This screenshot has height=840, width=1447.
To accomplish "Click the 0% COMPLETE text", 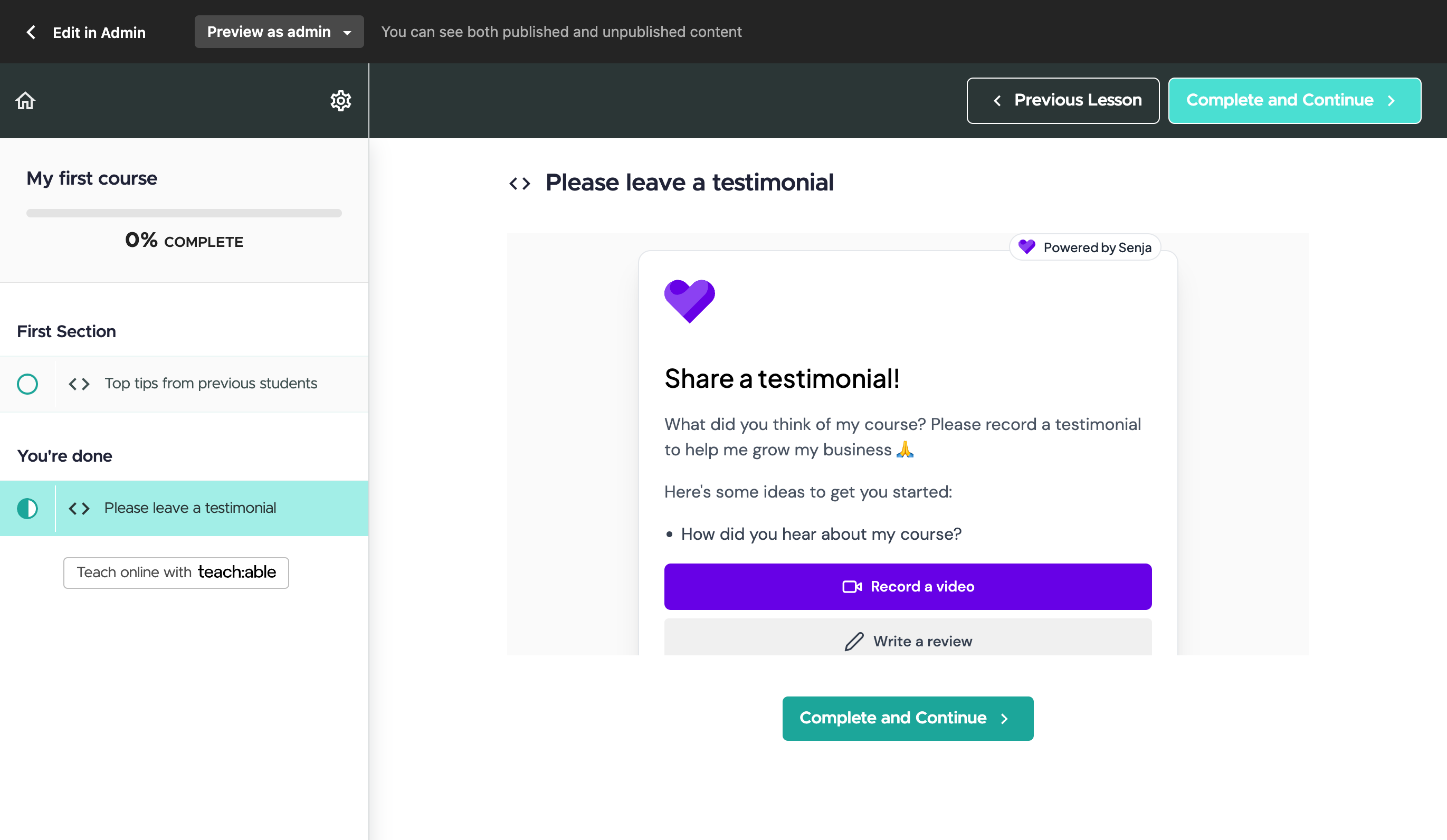I will point(184,241).
